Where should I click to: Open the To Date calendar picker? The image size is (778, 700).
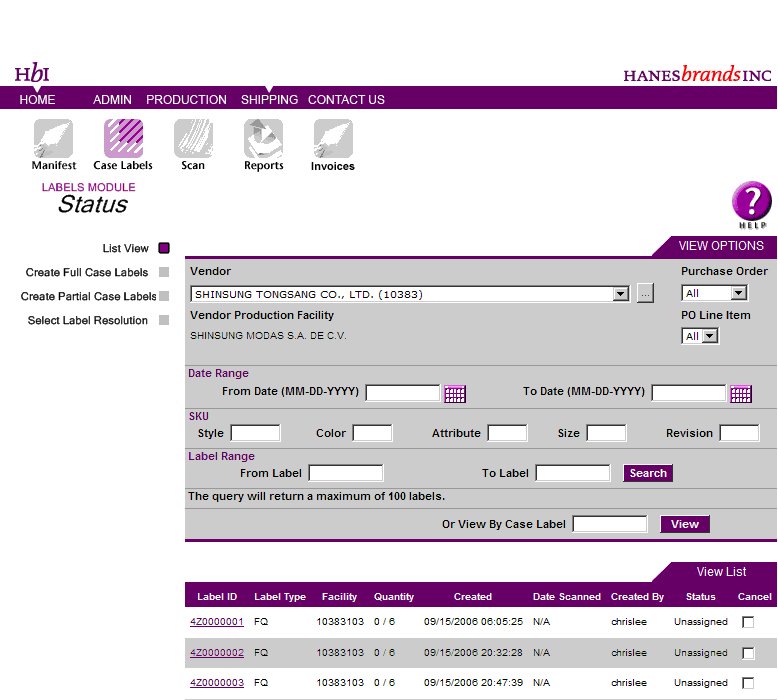[741, 394]
